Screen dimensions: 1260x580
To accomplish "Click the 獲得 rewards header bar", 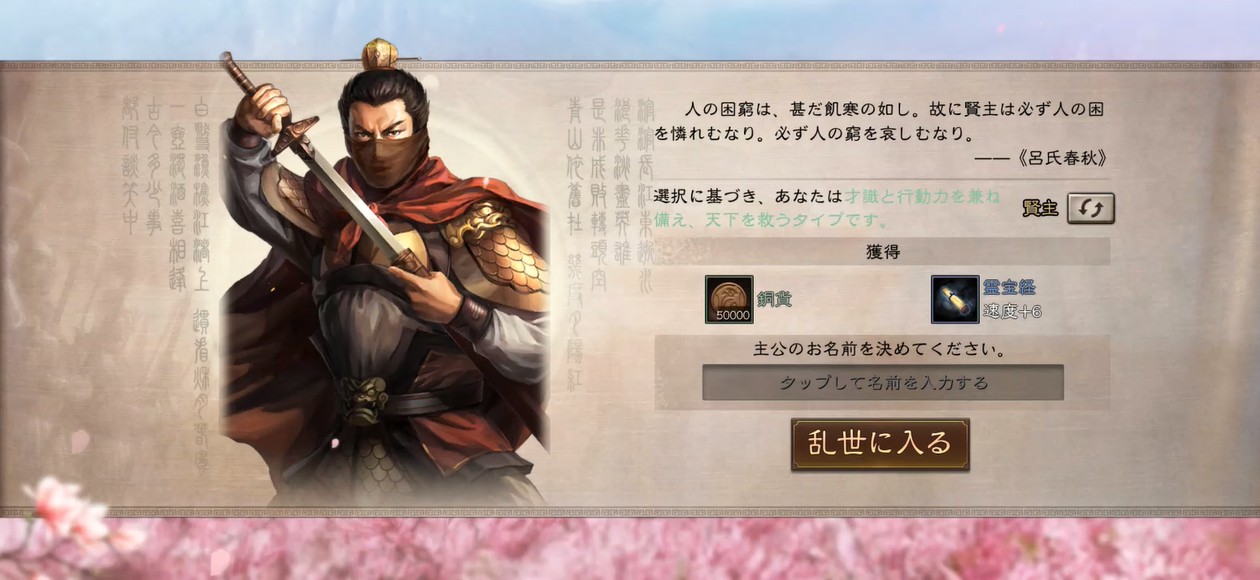I will coord(882,251).
